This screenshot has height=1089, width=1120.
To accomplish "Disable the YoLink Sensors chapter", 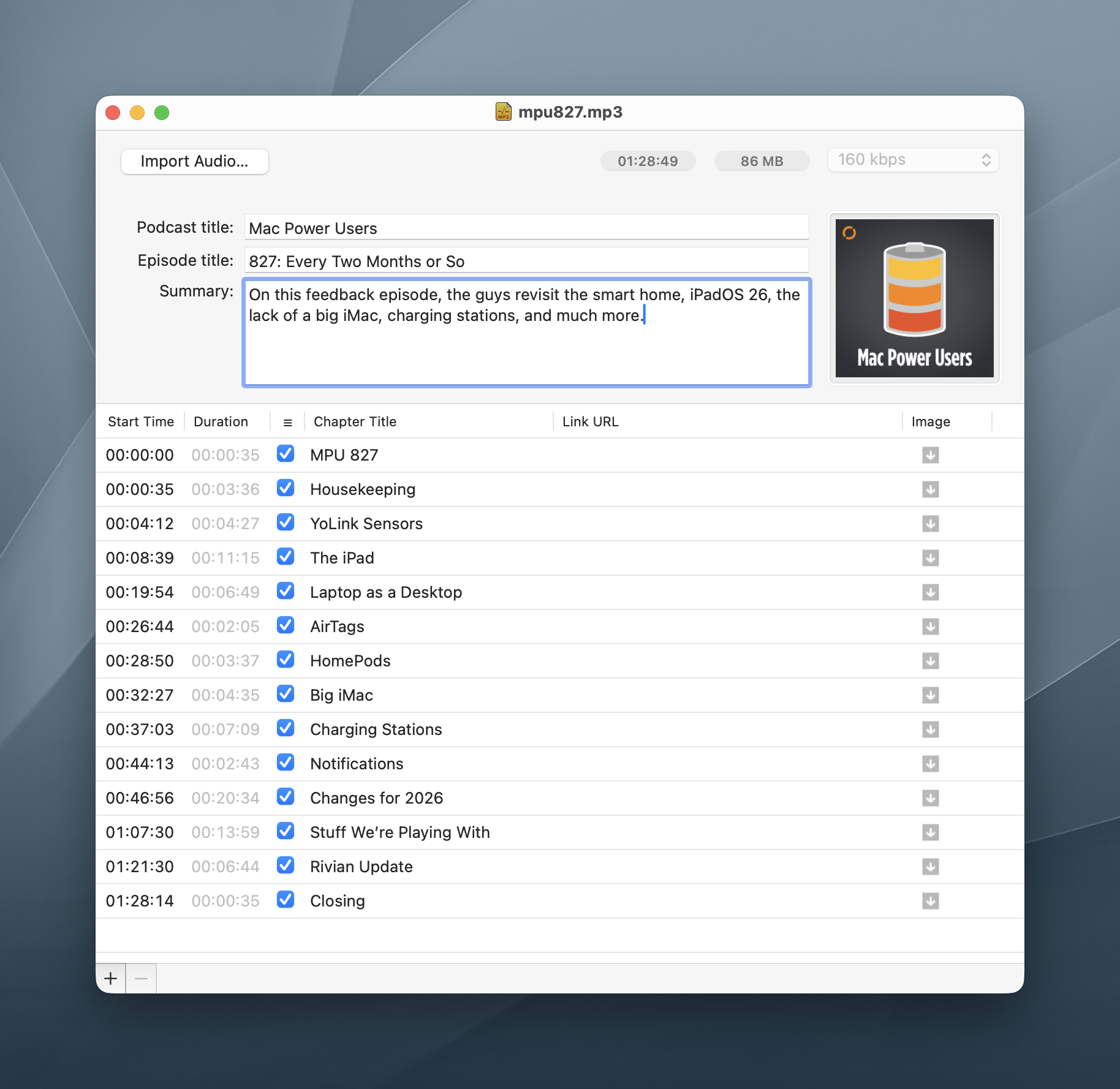I will pyautogui.click(x=286, y=522).
